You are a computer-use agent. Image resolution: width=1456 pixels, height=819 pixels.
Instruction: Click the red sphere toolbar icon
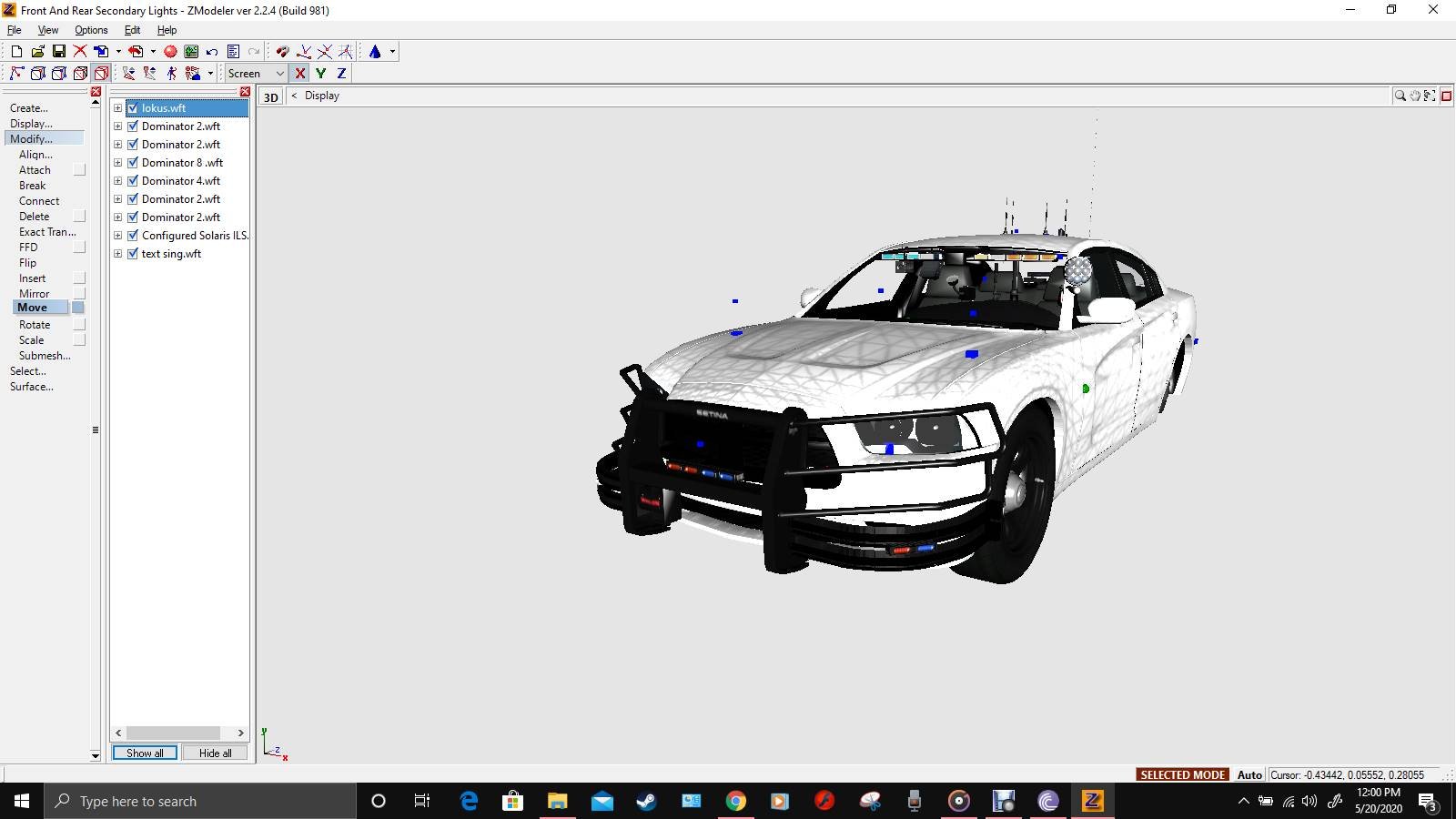pyautogui.click(x=170, y=52)
